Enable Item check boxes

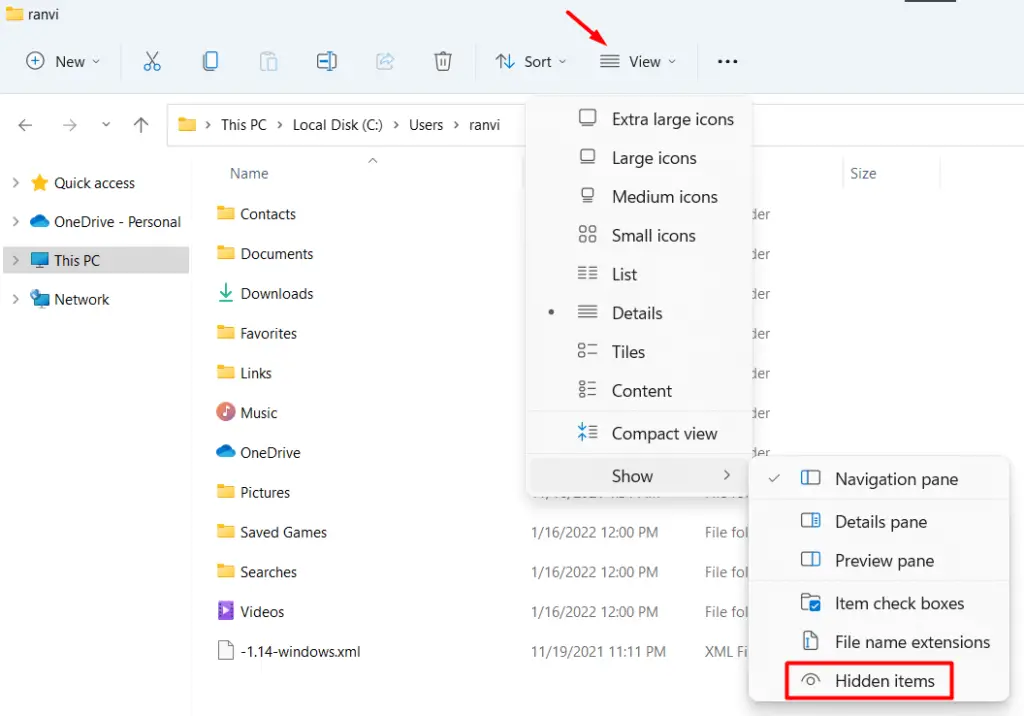(899, 603)
